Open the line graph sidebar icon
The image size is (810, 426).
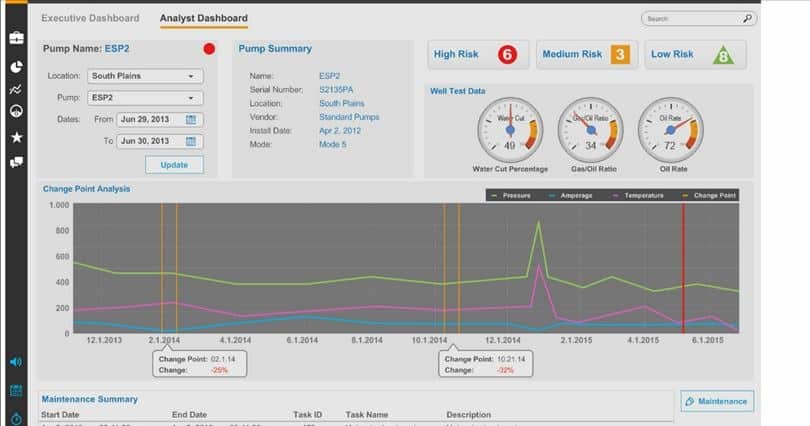(16, 89)
